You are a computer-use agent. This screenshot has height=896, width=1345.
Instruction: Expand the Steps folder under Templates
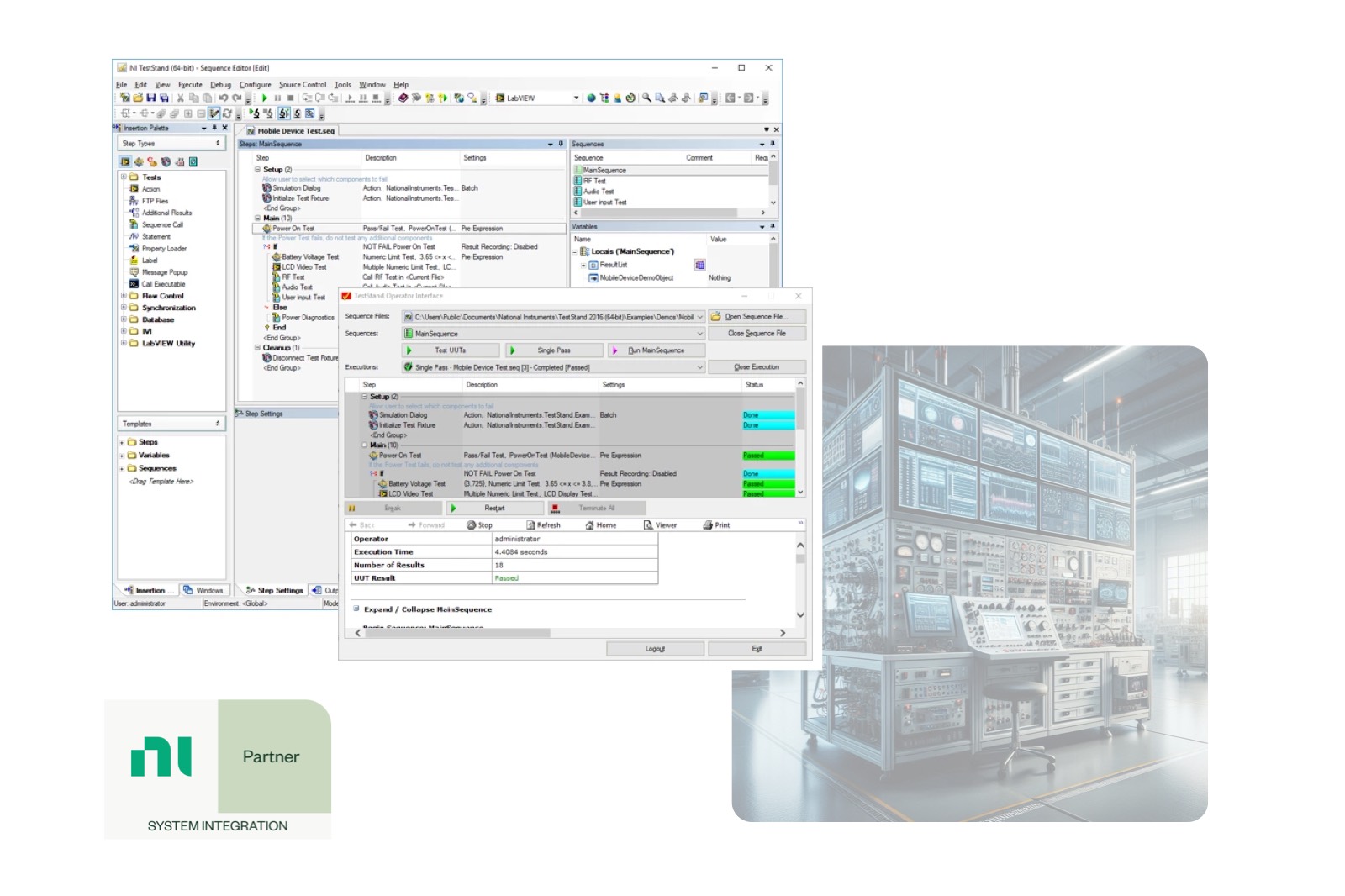[122, 442]
